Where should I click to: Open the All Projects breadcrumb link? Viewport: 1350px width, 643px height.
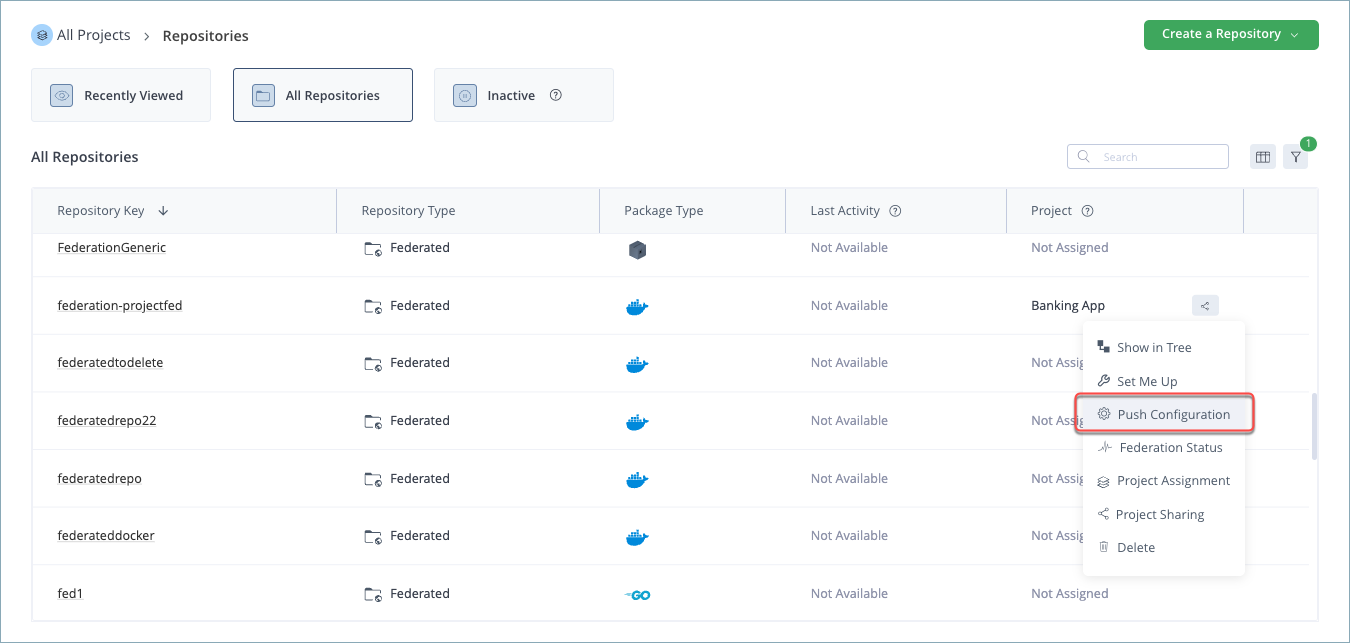tap(94, 35)
